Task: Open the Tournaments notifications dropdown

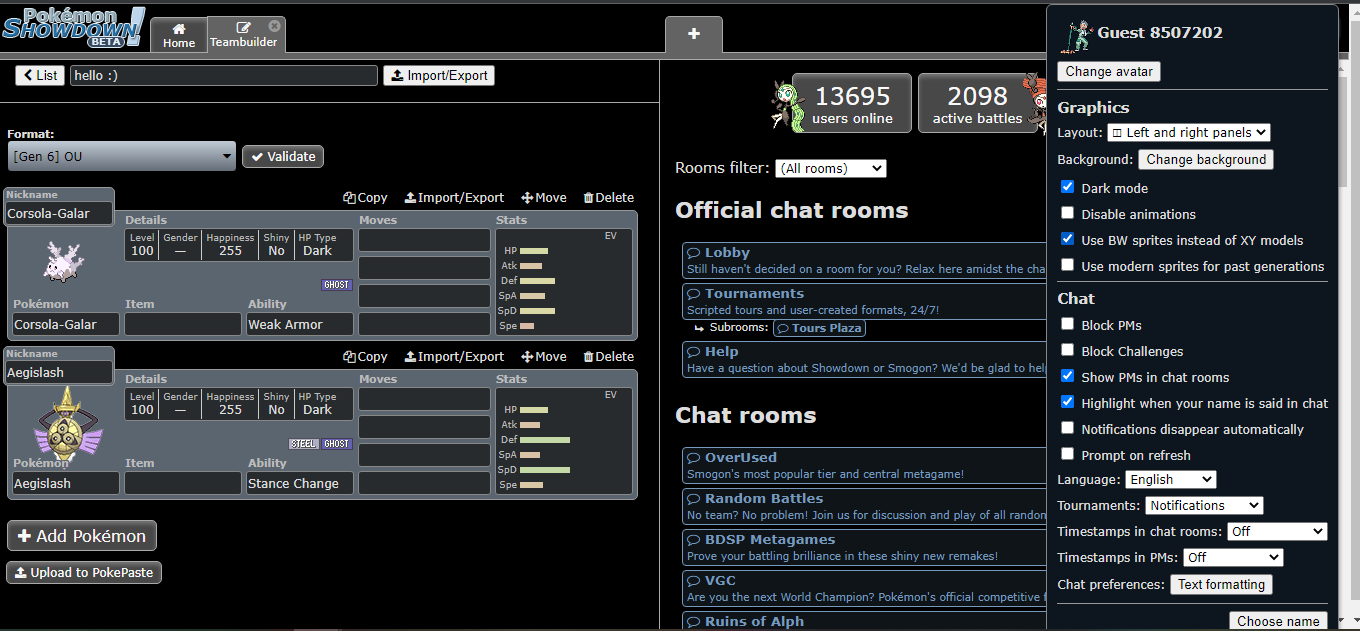Action: 1203,506
